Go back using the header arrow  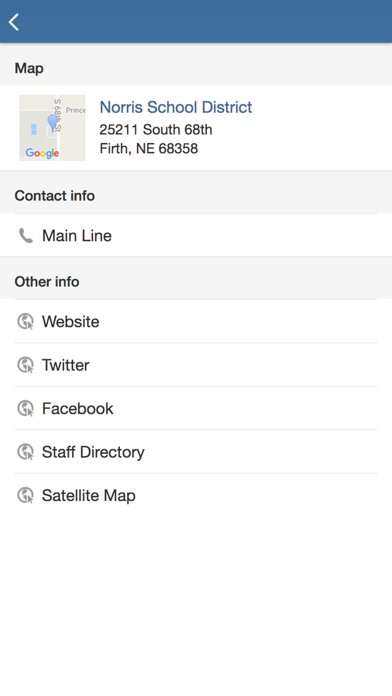coord(14,22)
